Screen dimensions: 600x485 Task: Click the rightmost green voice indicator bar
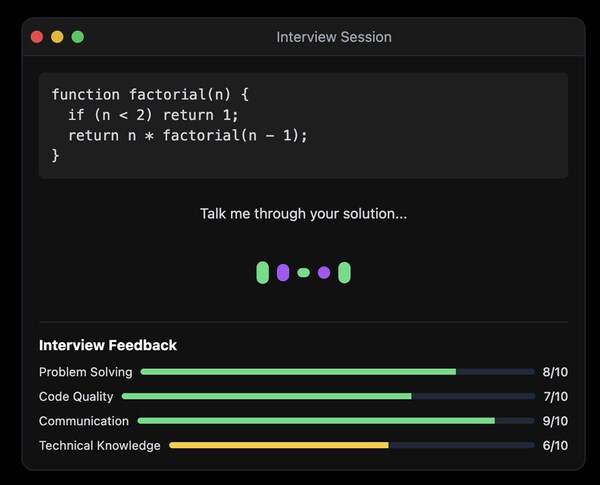coord(344,272)
